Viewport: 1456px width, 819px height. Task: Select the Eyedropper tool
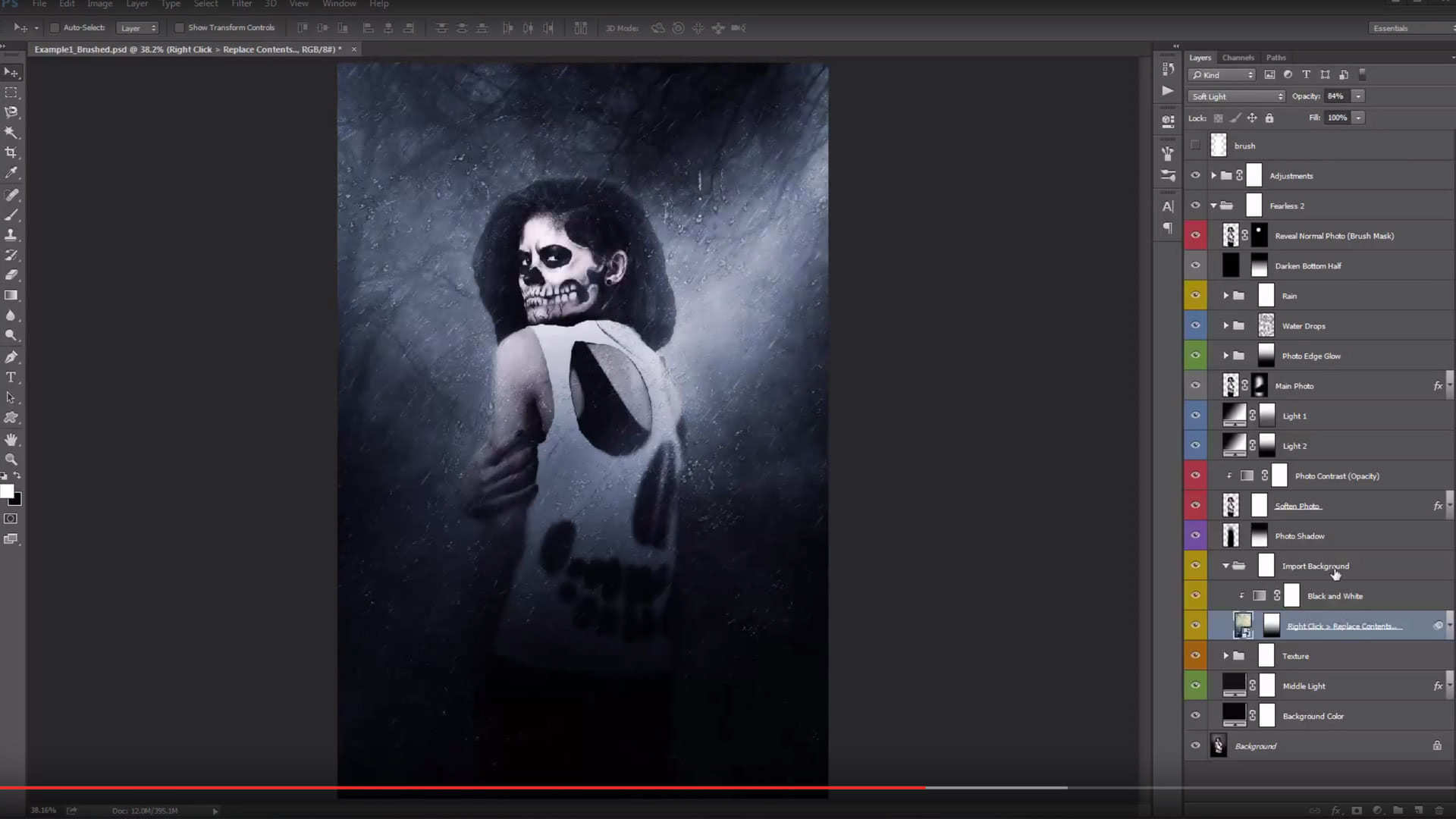[11, 173]
